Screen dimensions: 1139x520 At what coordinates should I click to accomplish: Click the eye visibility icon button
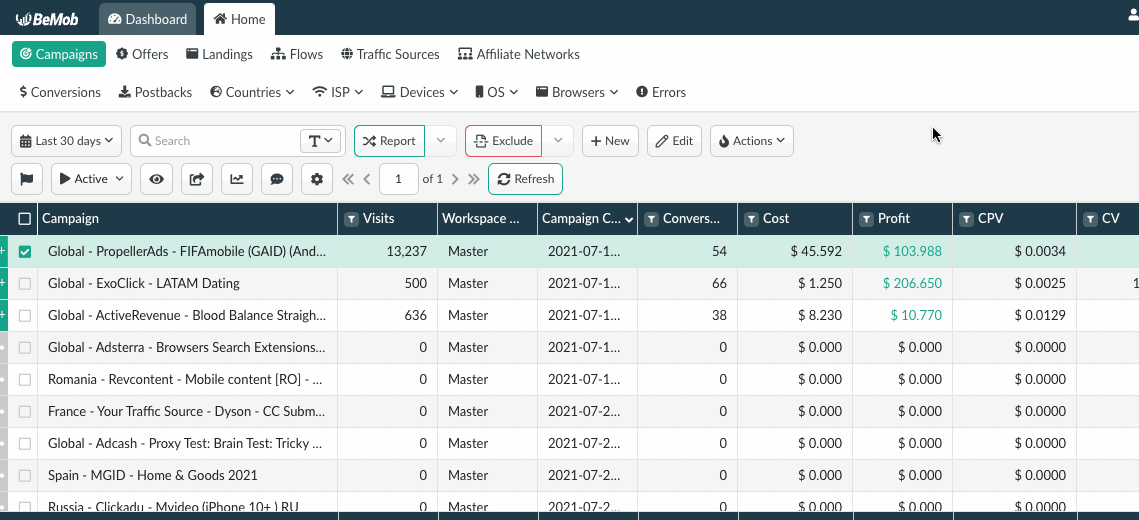[156, 179]
